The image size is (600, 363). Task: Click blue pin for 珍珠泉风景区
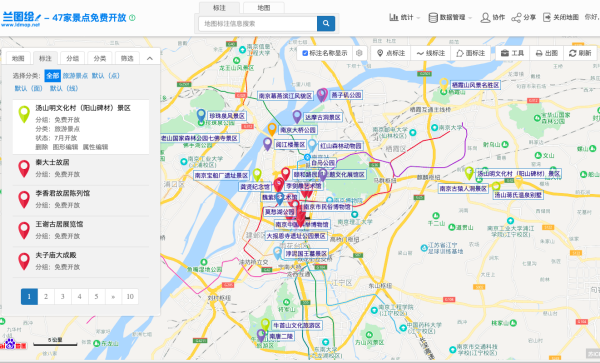(201, 115)
